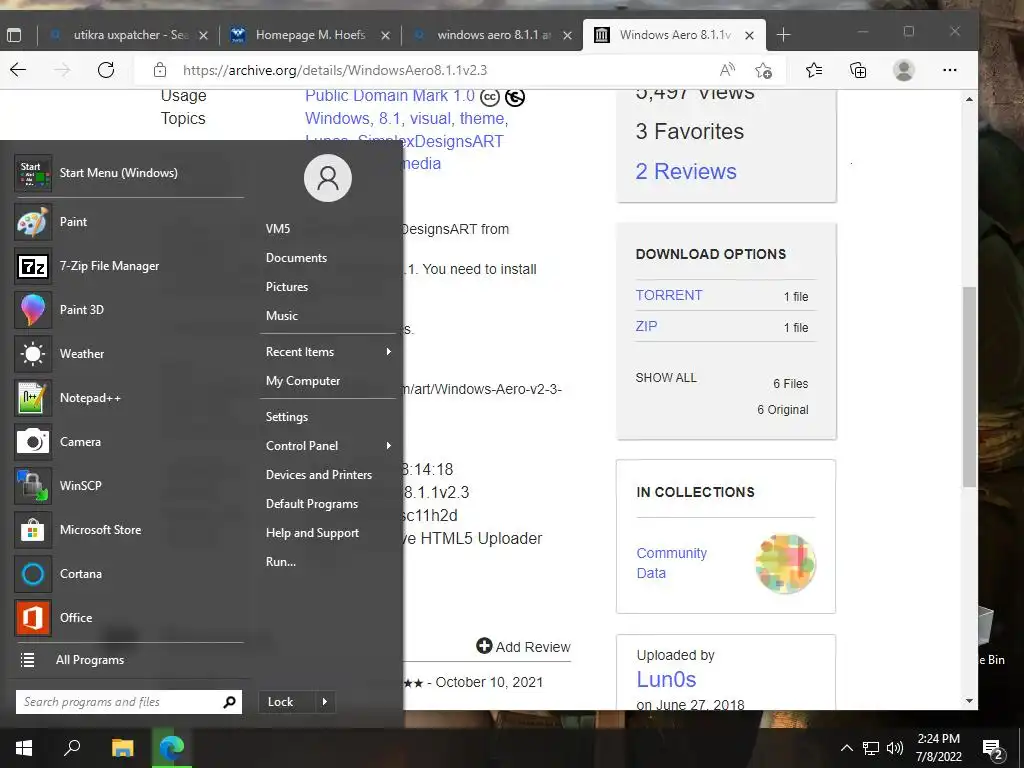The height and width of the screenshot is (768, 1024).
Task: Go back to the previous page
Action: [18, 70]
